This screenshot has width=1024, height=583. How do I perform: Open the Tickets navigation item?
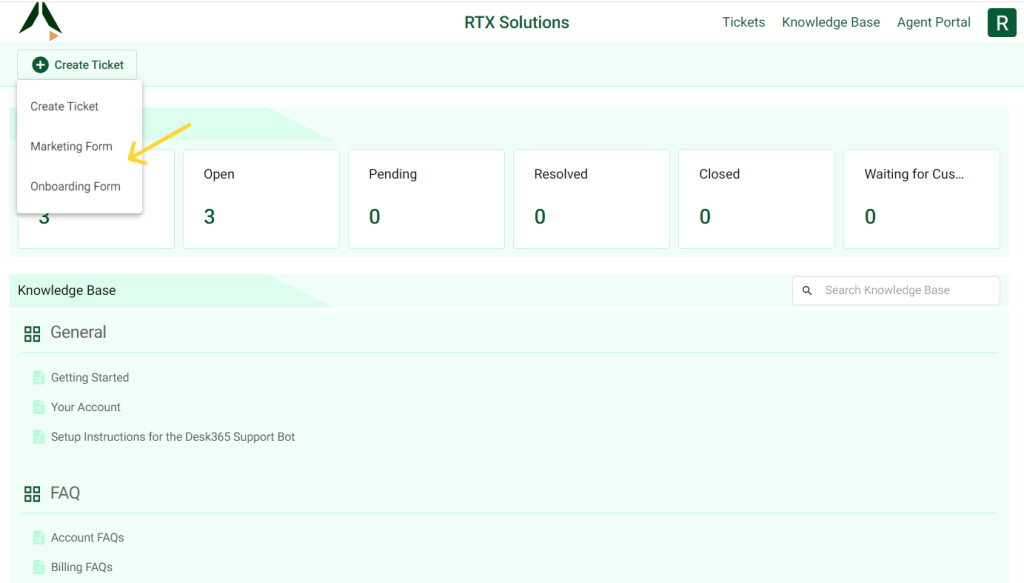click(744, 21)
